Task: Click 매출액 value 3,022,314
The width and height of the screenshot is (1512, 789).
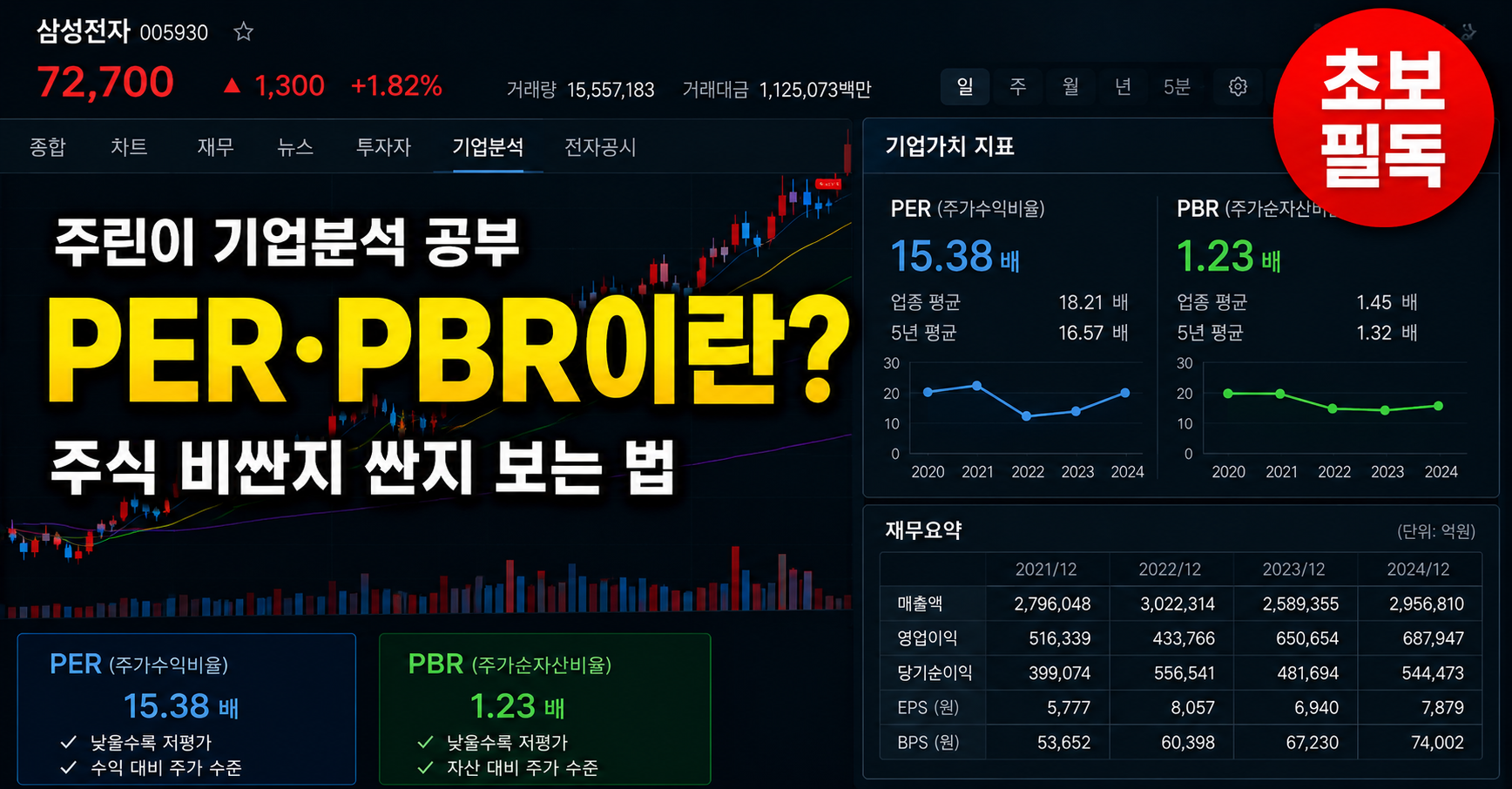Action: tap(1178, 604)
